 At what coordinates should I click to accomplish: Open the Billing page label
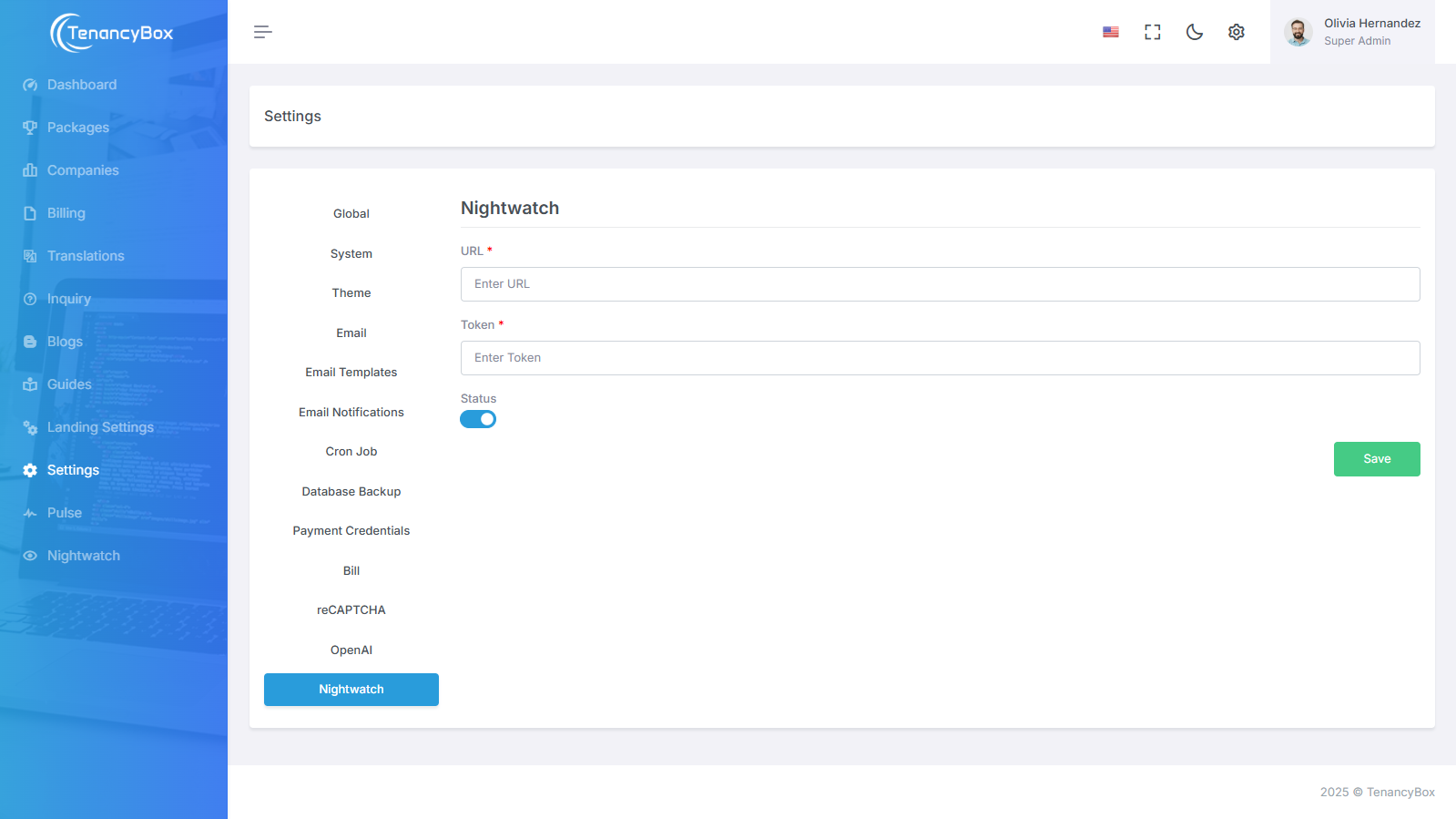(x=66, y=213)
